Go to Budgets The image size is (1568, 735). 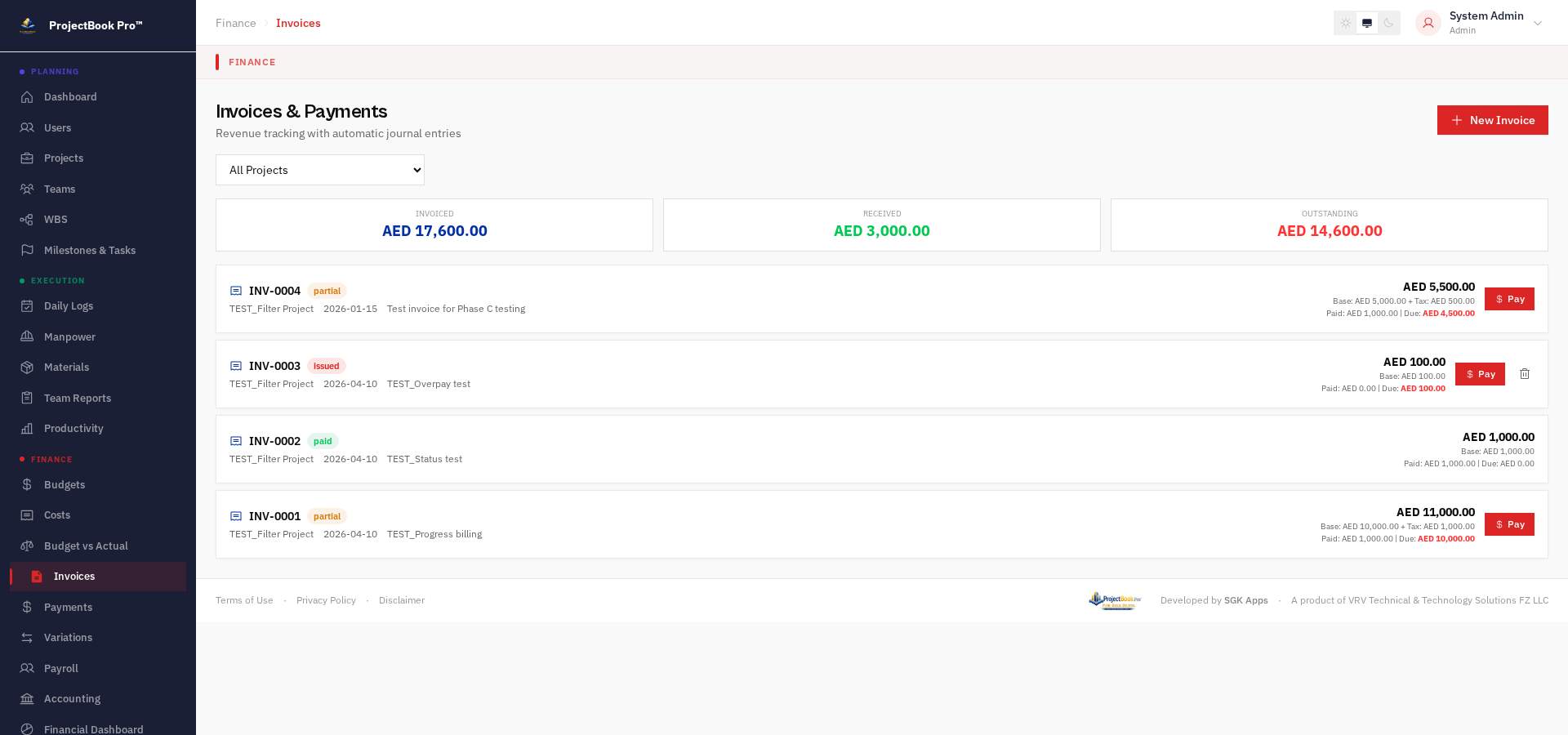[98, 484]
